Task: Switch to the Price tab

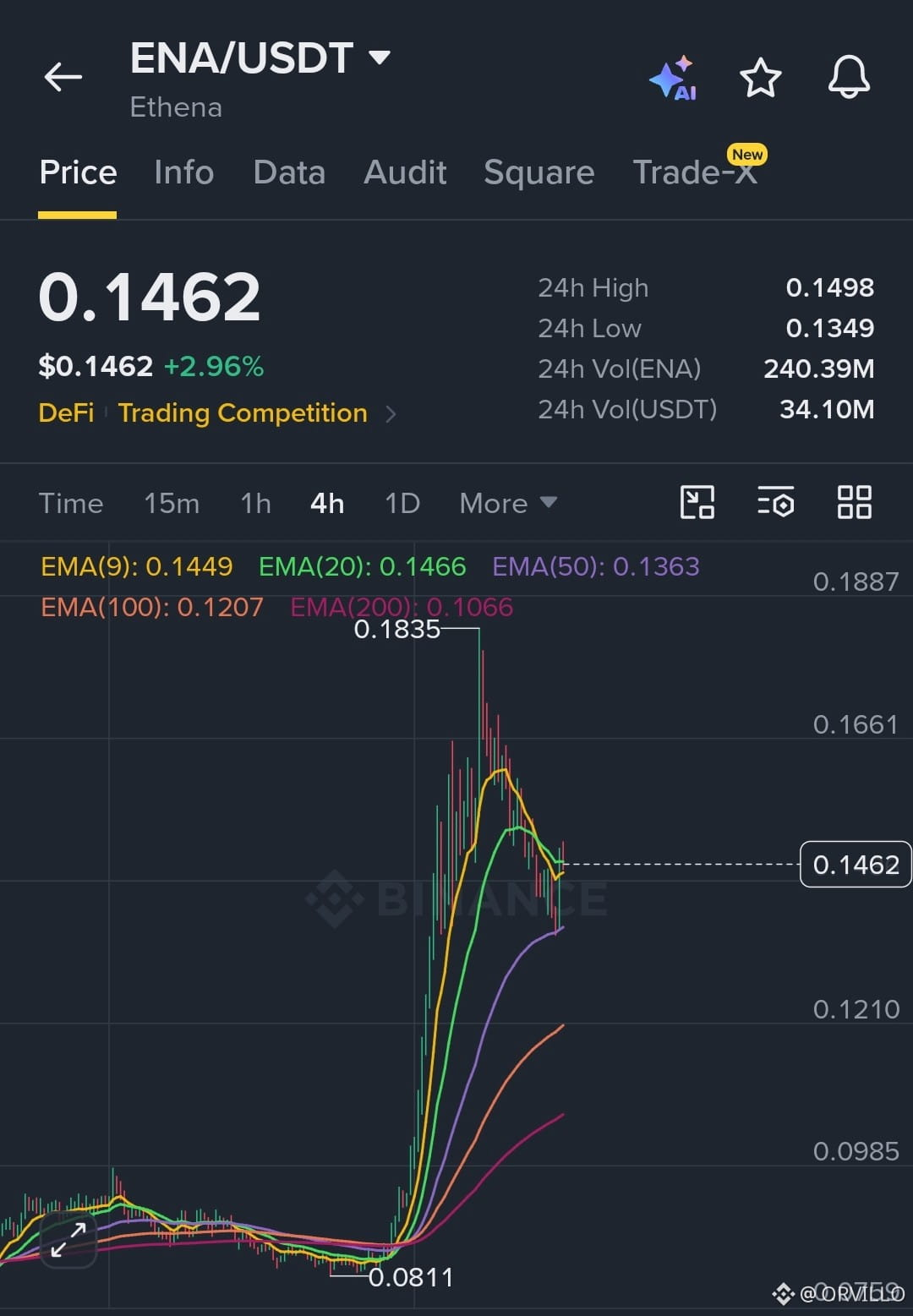Action: (78, 172)
